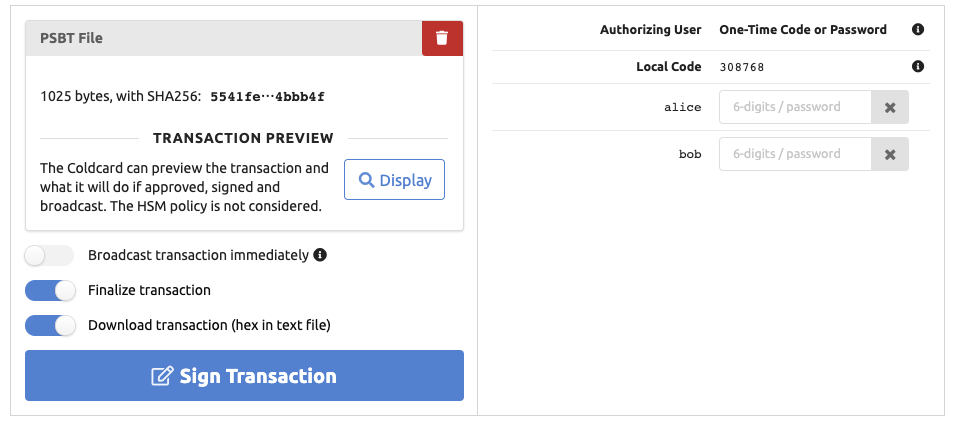This screenshot has height=423, width=955.
Task: Open info icon beside Broadcast transaction immediately
Action: click(320, 255)
